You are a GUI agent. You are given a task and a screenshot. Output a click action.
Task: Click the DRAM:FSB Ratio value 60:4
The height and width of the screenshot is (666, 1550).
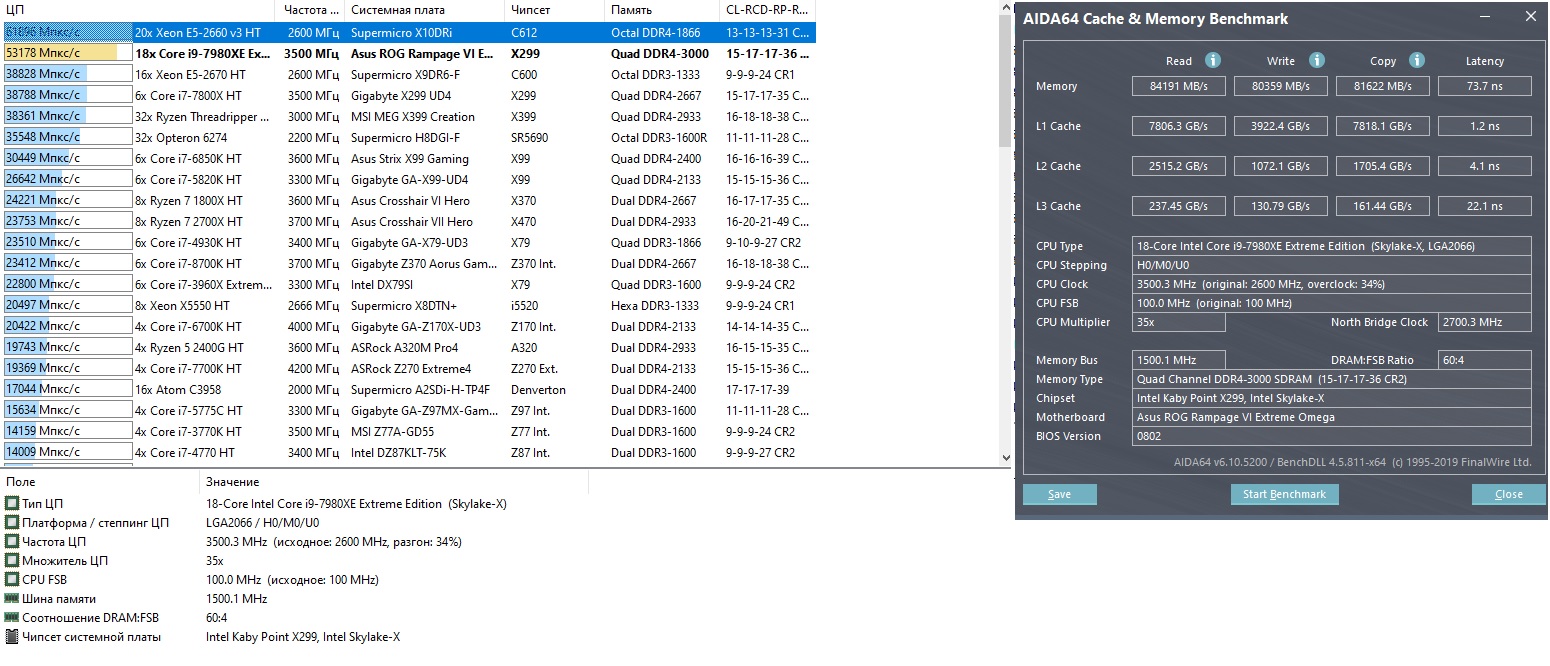click(x=1485, y=360)
